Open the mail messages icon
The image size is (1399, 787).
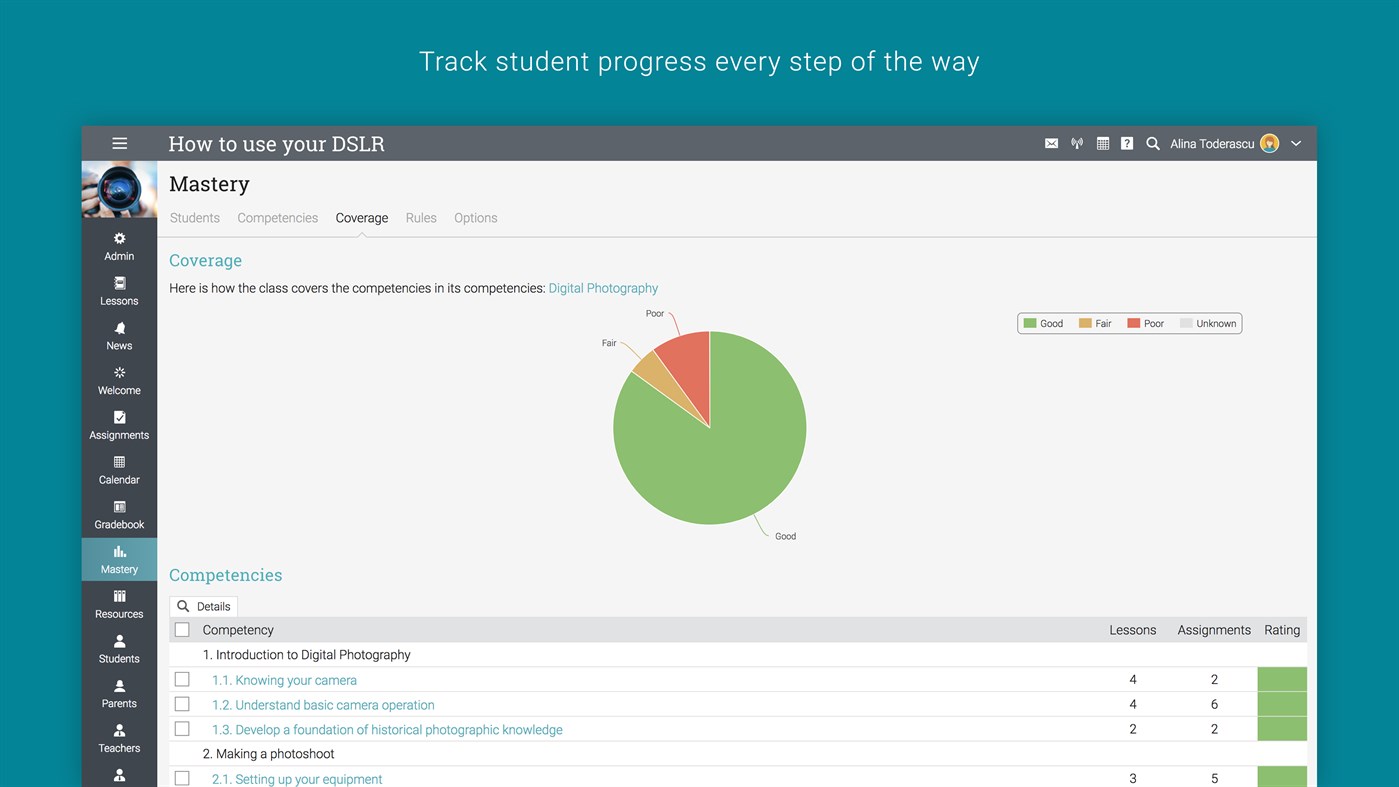[x=1051, y=144]
